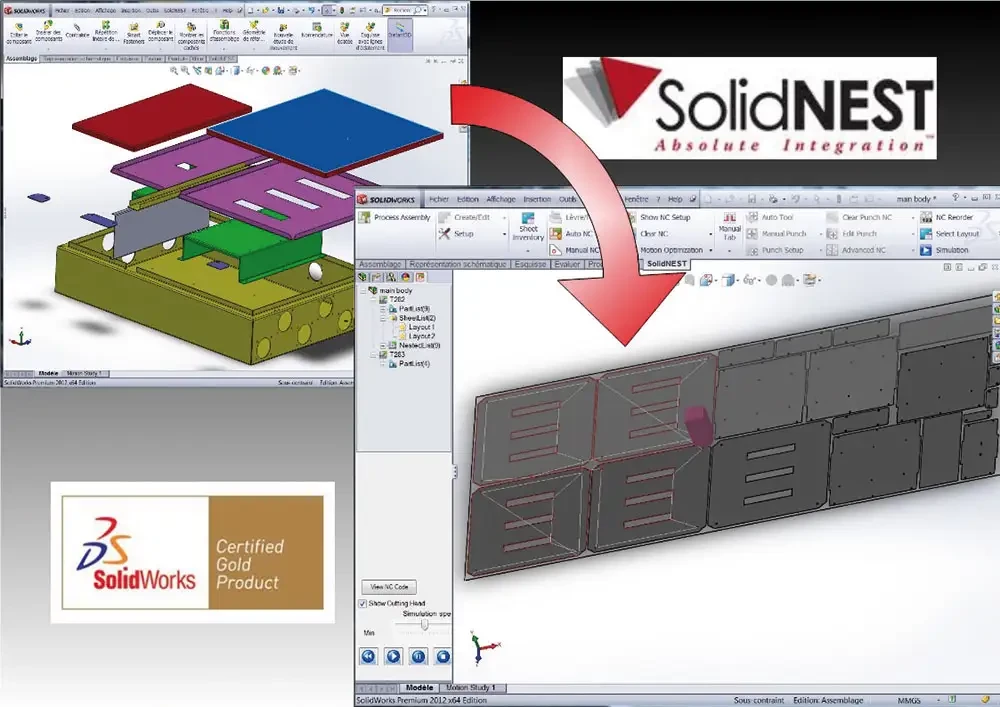
Task: Click Auto Tool command
Action: [770, 217]
